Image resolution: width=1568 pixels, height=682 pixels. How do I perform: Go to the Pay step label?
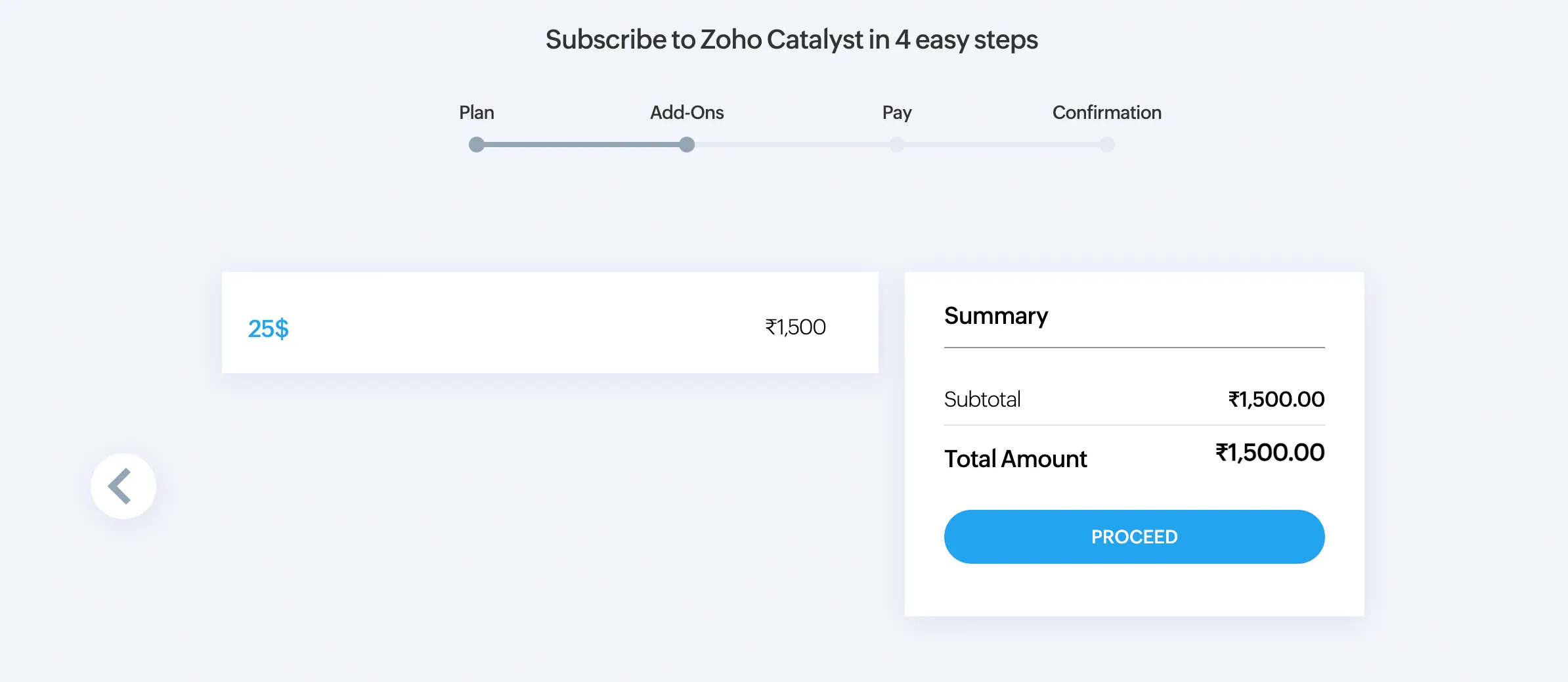pyautogui.click(x=897, y=113)
